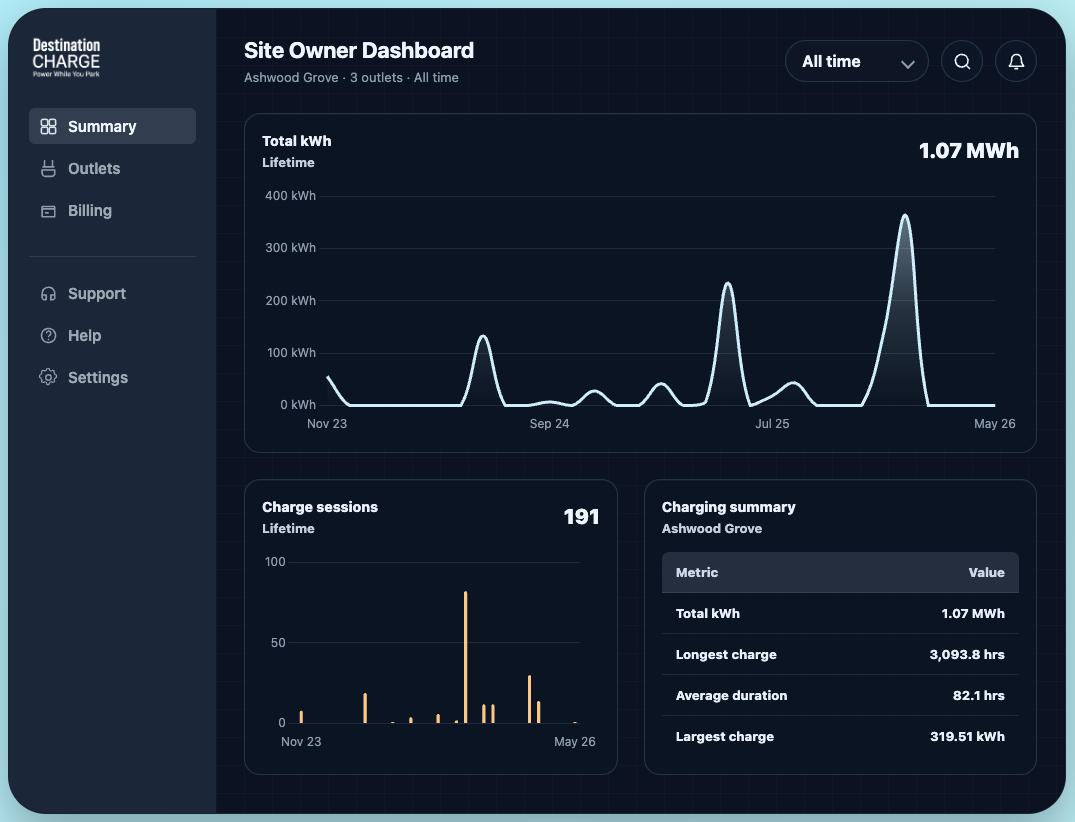Click the Site Owner Dashboard heading
This screenshot has height=822, width=1075.
(359, 51)
